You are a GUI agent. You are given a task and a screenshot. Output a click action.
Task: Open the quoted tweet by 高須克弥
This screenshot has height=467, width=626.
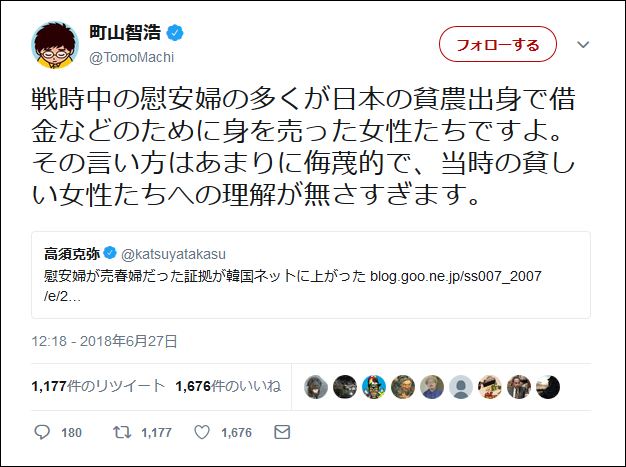(311, 275)
